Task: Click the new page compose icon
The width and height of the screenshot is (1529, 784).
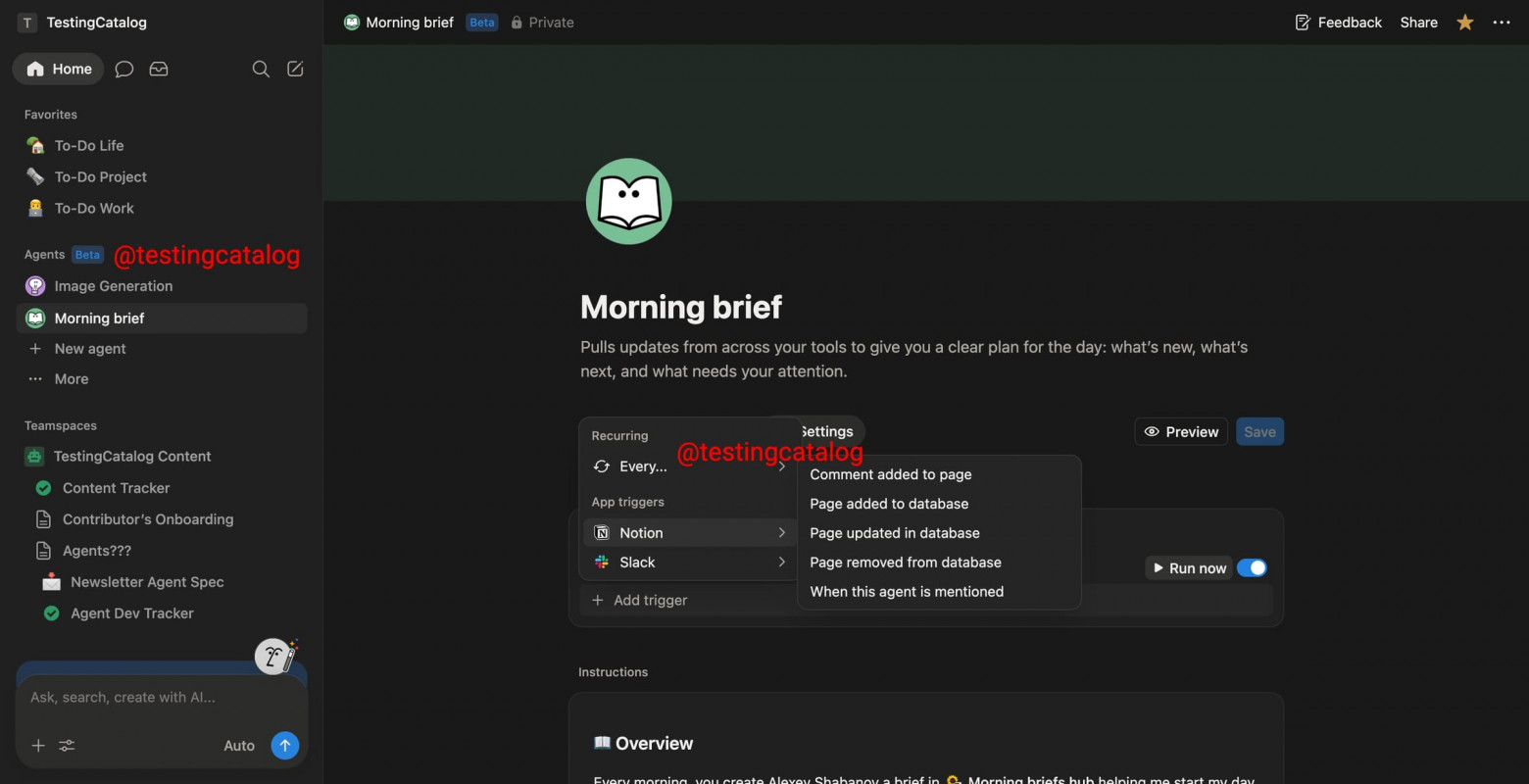Action: coord(295,69)
